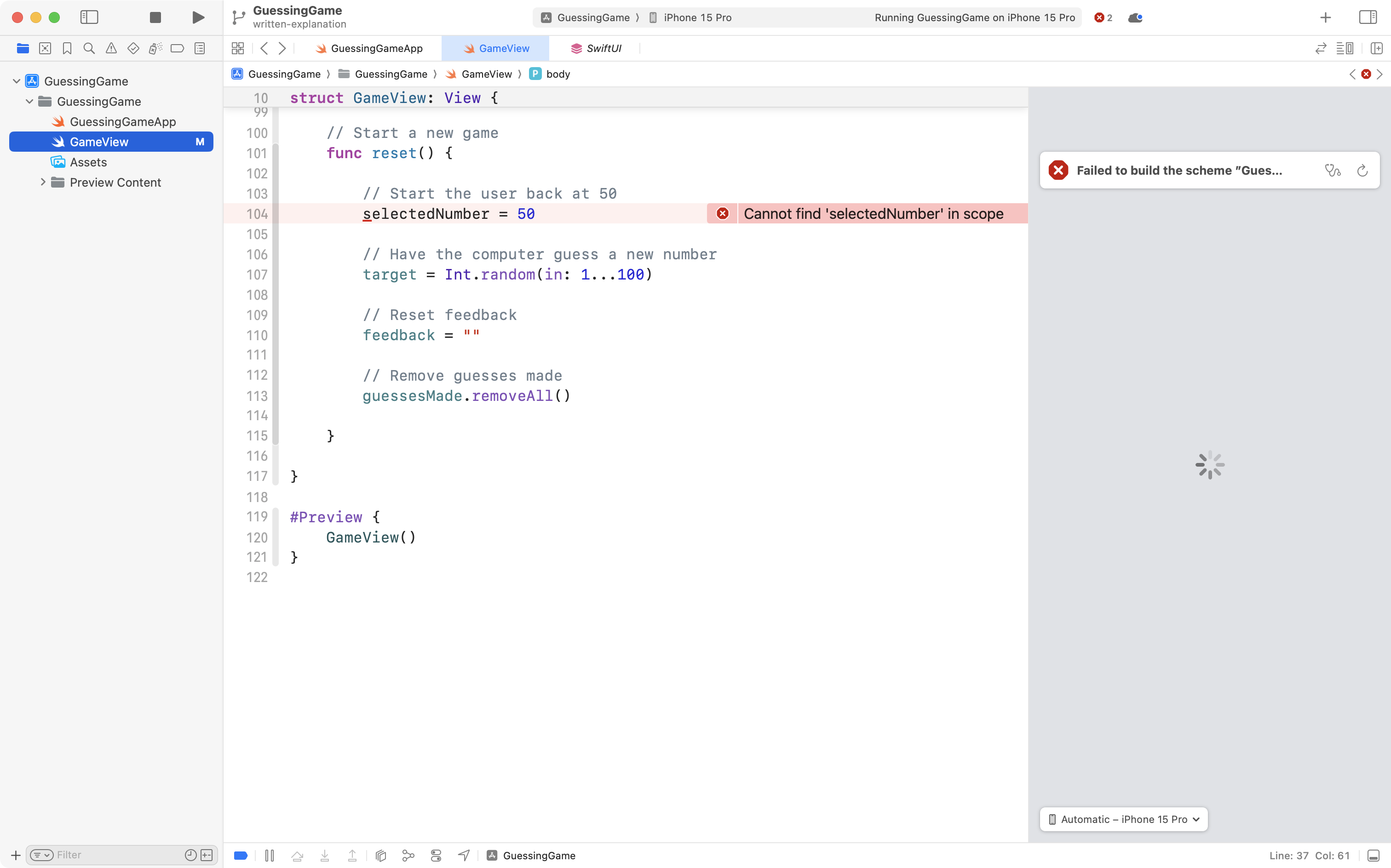
Task: Open Automatic – iPhone 15 Pro device dropdown
Action: click(x=1123, y=819)
